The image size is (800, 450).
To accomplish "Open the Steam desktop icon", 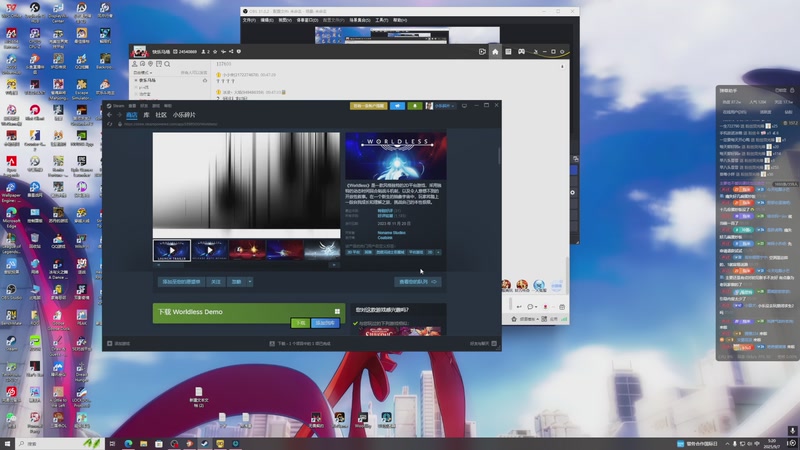I will click(x=11, y=343).
